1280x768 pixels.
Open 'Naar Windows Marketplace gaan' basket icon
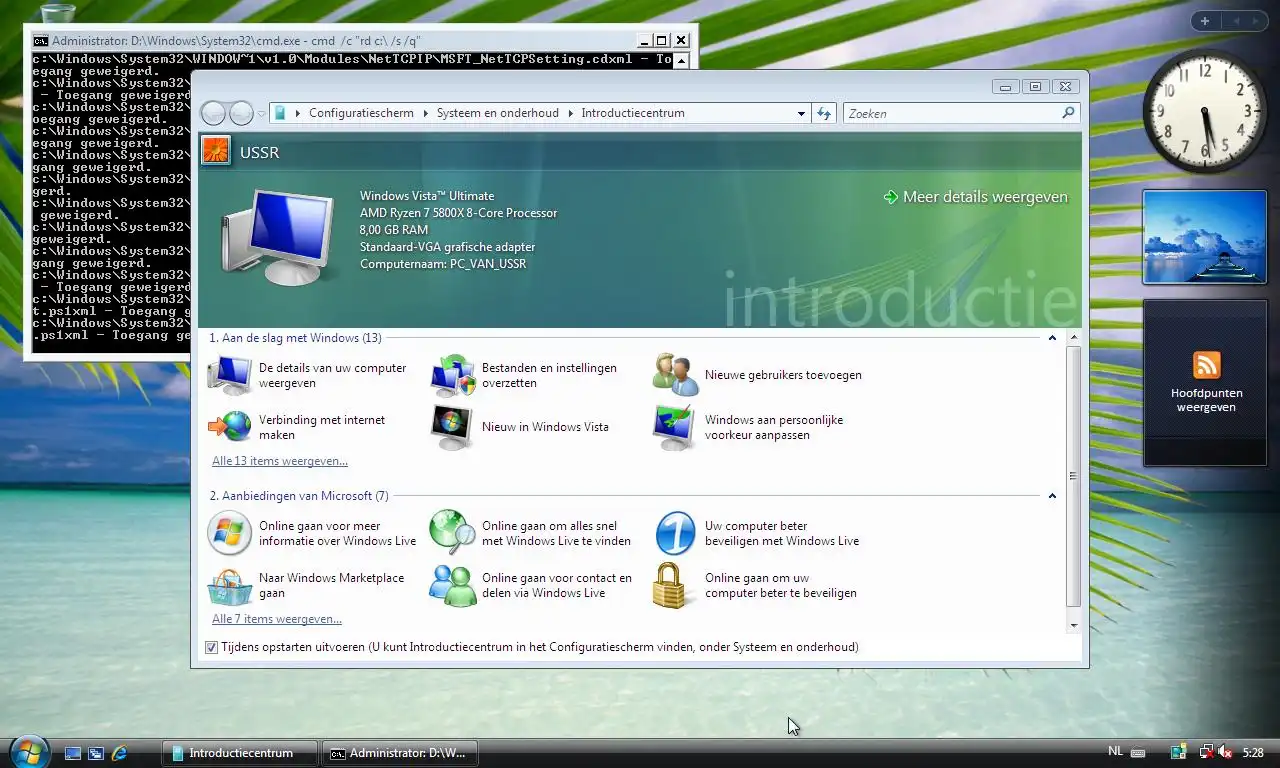230,586
